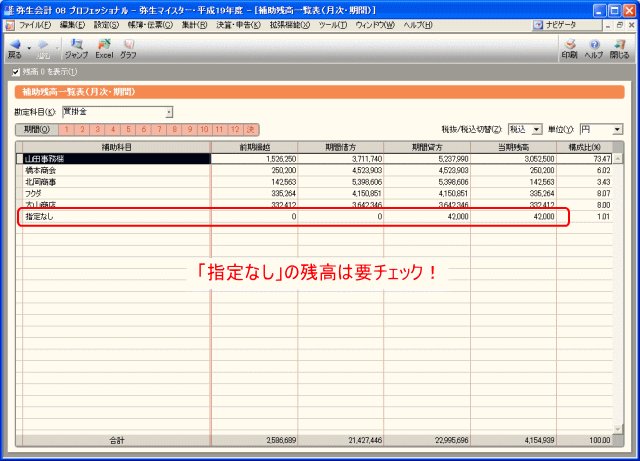The image size is (640, 461).
Task: Open the 編集 menu
Action: [x=72, y=25]
